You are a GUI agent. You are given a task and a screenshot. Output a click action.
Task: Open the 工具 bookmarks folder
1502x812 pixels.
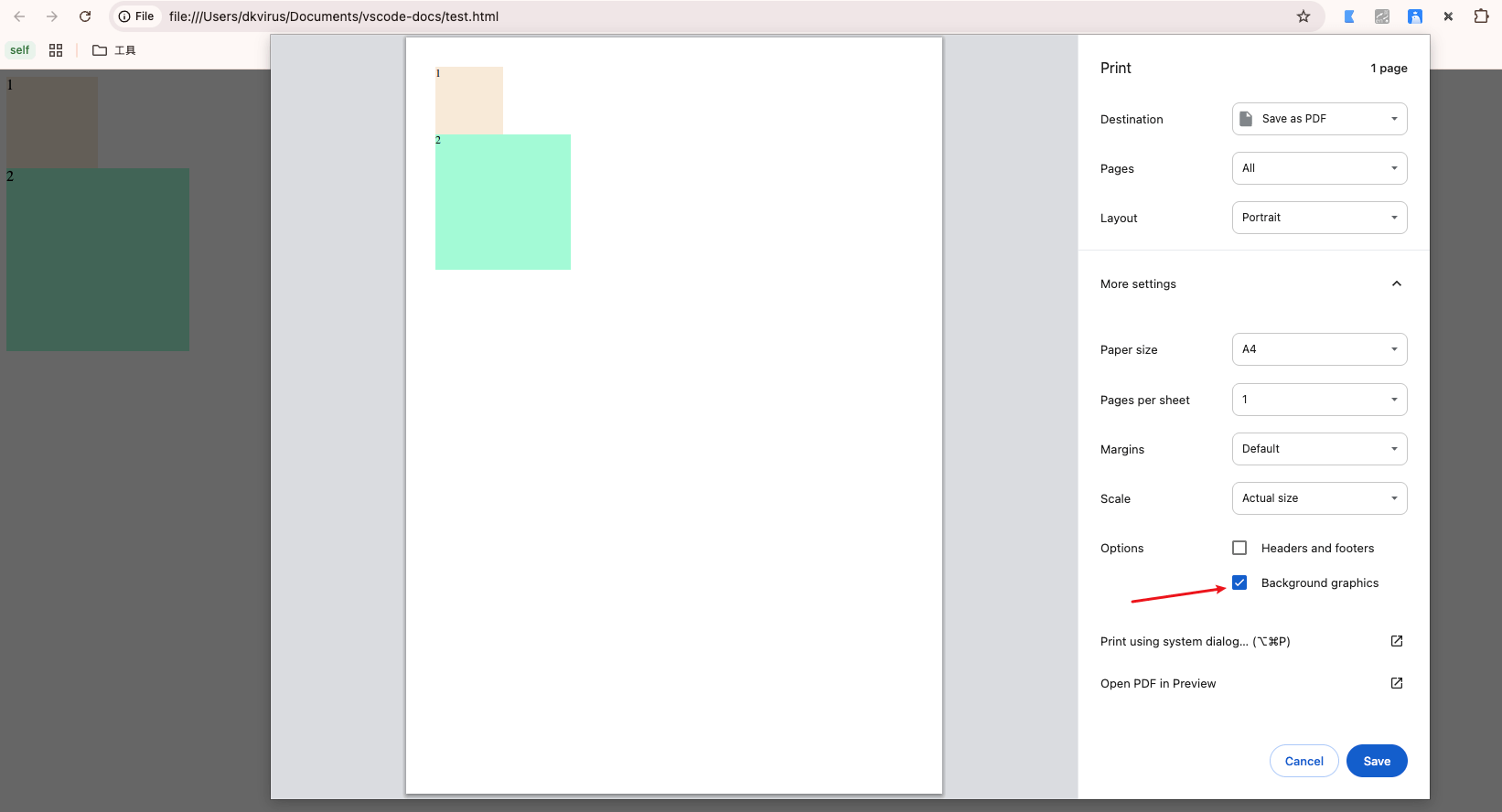[114, 50]
